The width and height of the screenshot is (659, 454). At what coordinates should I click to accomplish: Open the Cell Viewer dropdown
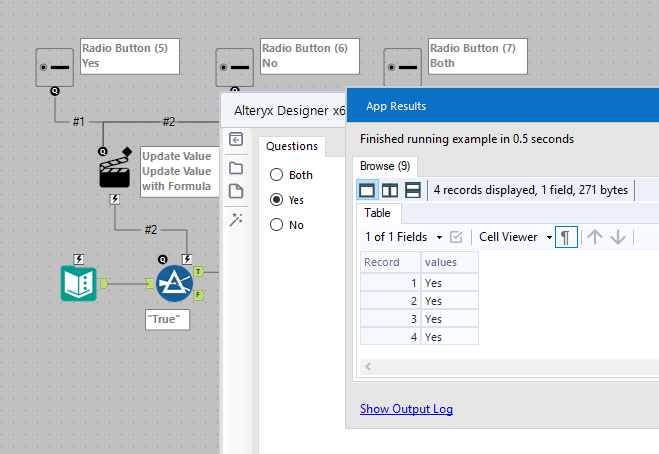516,237
